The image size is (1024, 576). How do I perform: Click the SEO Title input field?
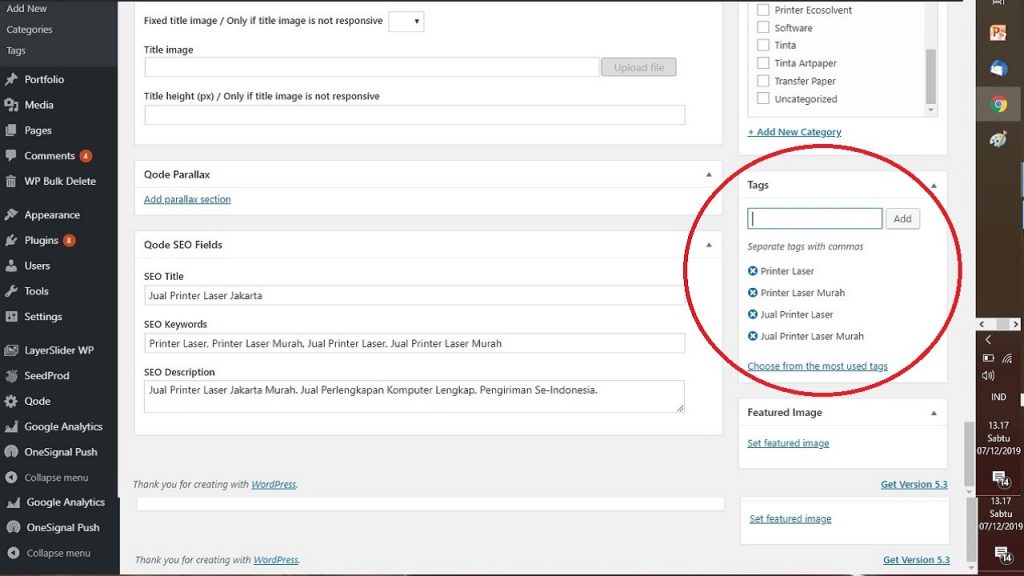414,295
